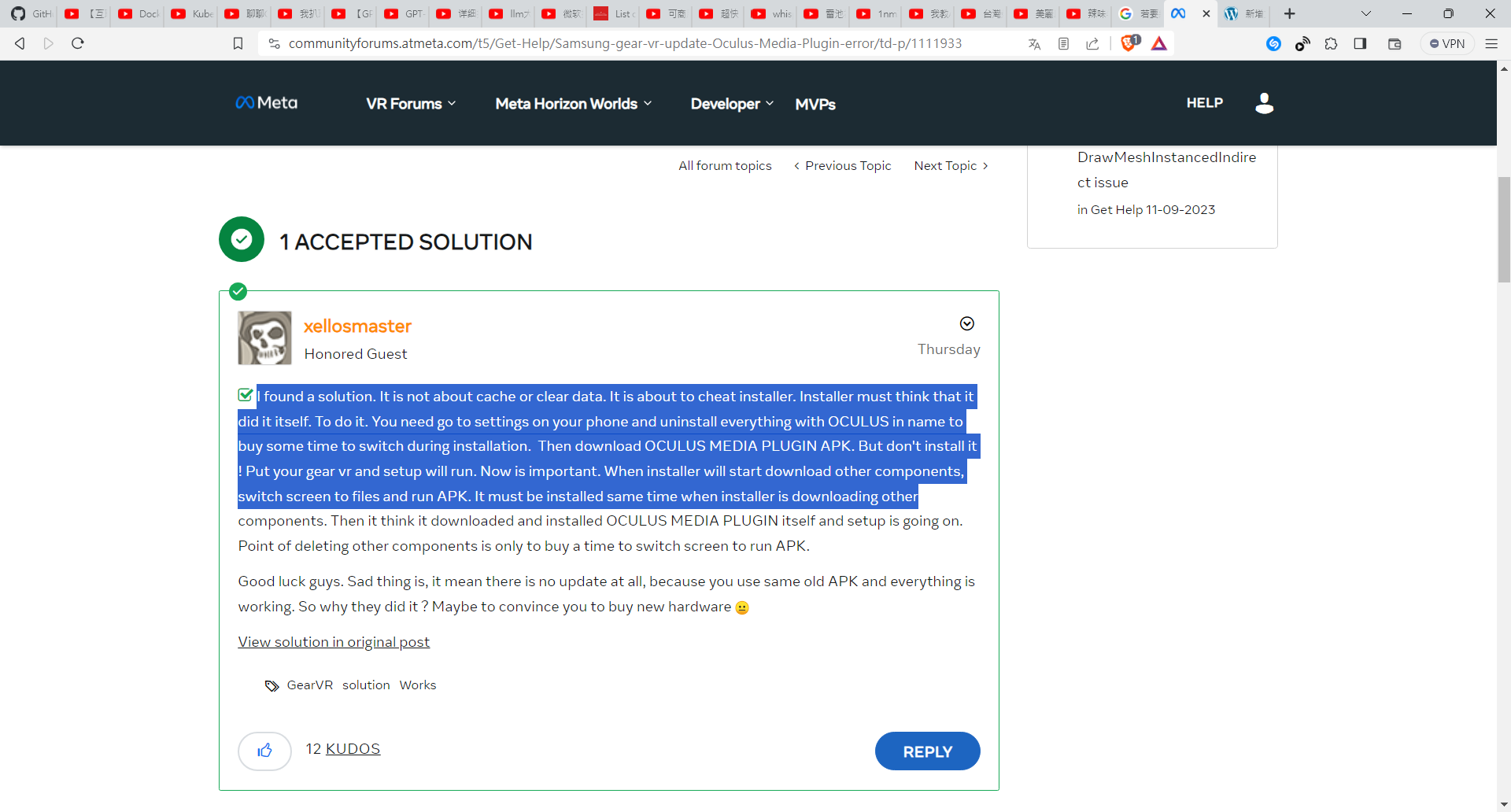Open View solution in original post
Image resolution: width=1511 pixels, height=812 pixels.
334,642
